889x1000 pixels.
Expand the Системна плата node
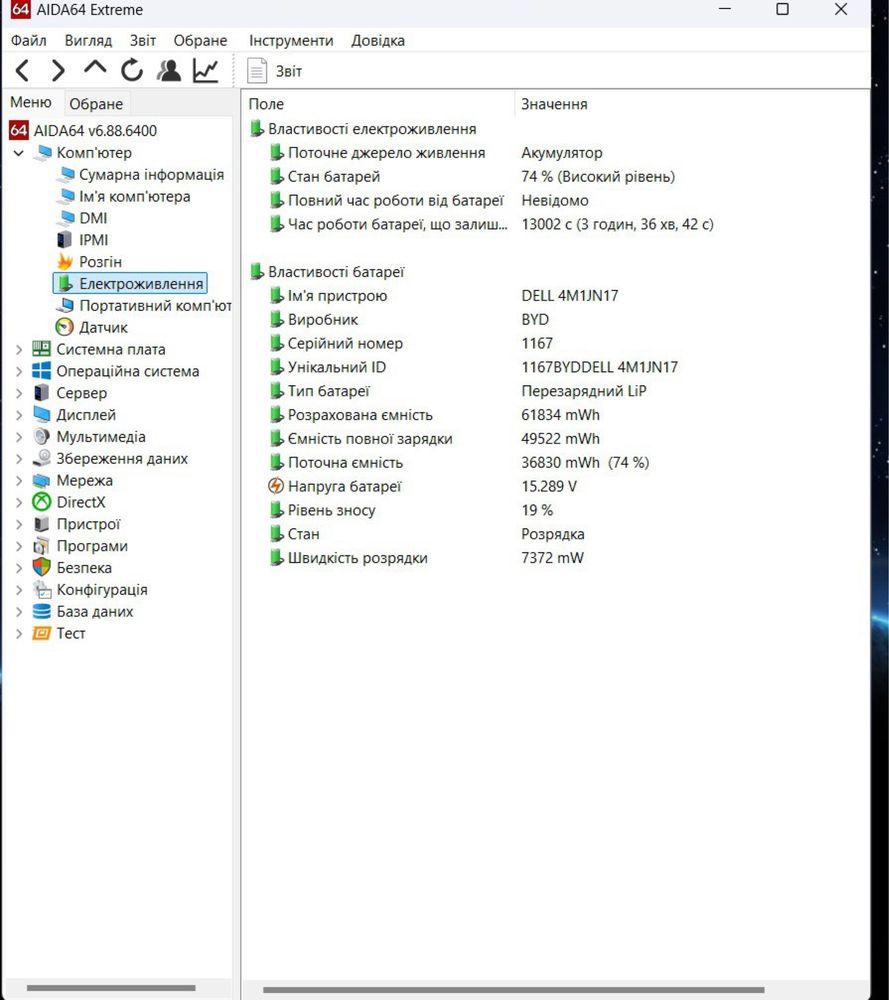click(x=18, y=349)
